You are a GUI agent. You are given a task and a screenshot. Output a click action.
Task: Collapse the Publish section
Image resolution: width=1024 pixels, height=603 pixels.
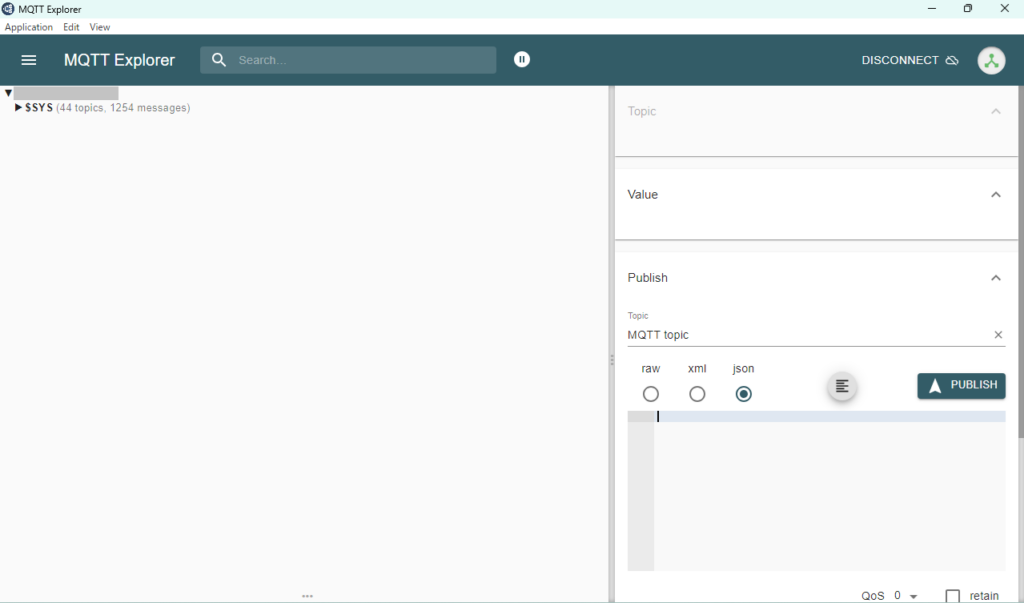coord(995,278)
